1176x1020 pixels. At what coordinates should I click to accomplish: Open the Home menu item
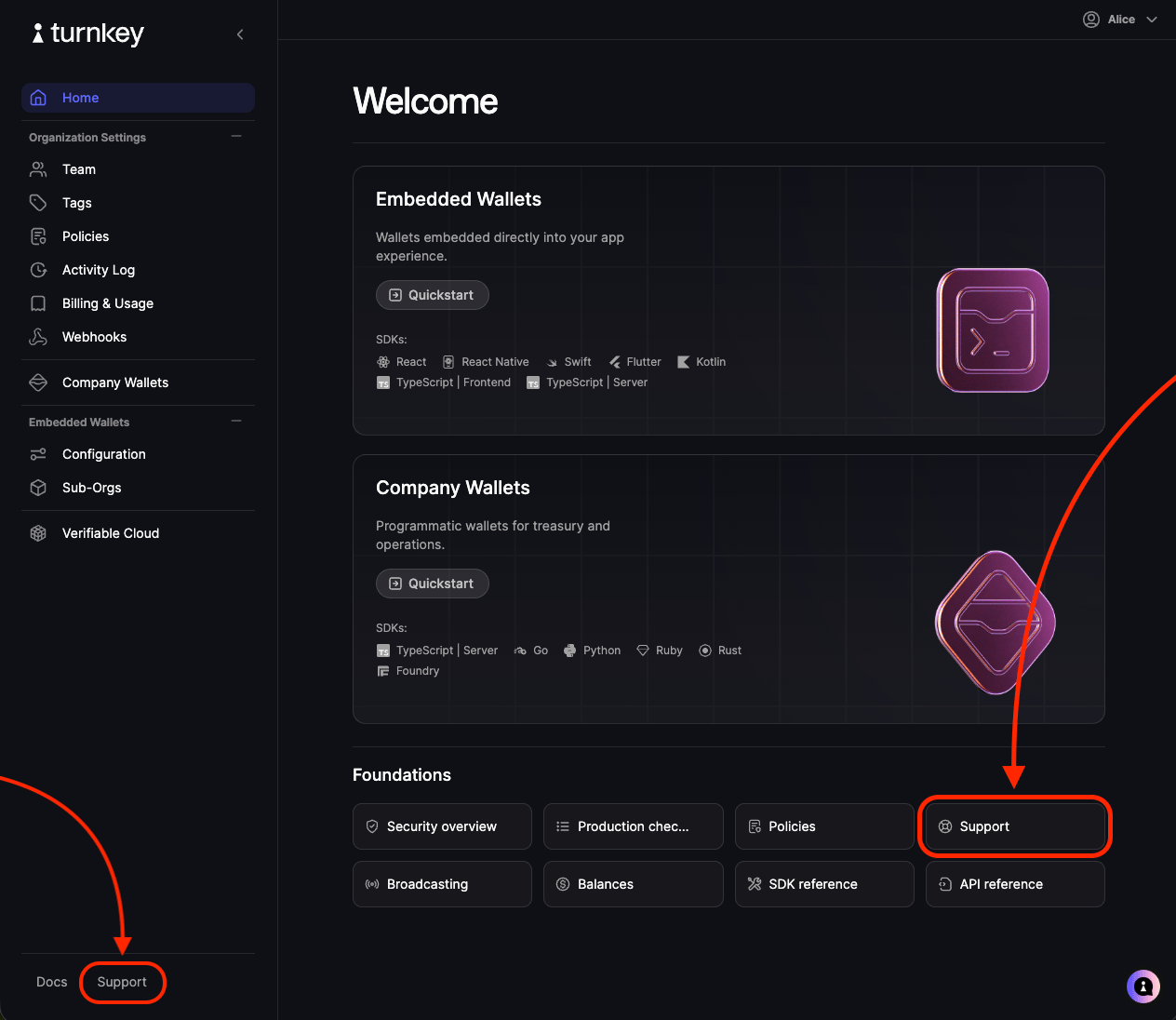pyautogui.click(x=138, y=98)
